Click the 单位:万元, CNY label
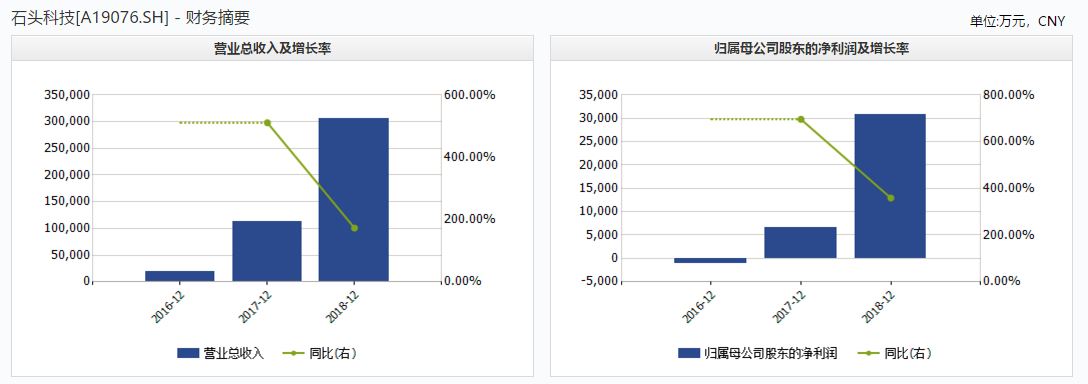The height and width of the screenshot is (384, 1088). (x=1017, y=22)
